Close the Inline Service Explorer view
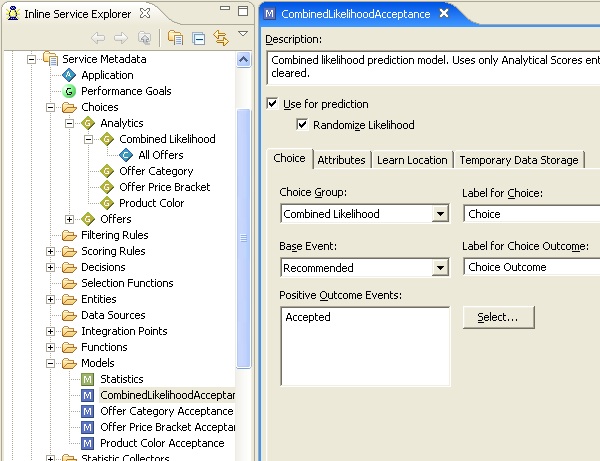 point(145,13)
